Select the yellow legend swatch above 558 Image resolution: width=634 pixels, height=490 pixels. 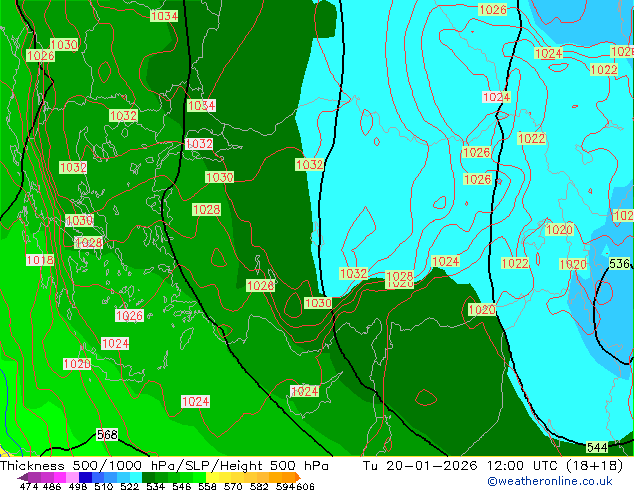coord(212,477)
